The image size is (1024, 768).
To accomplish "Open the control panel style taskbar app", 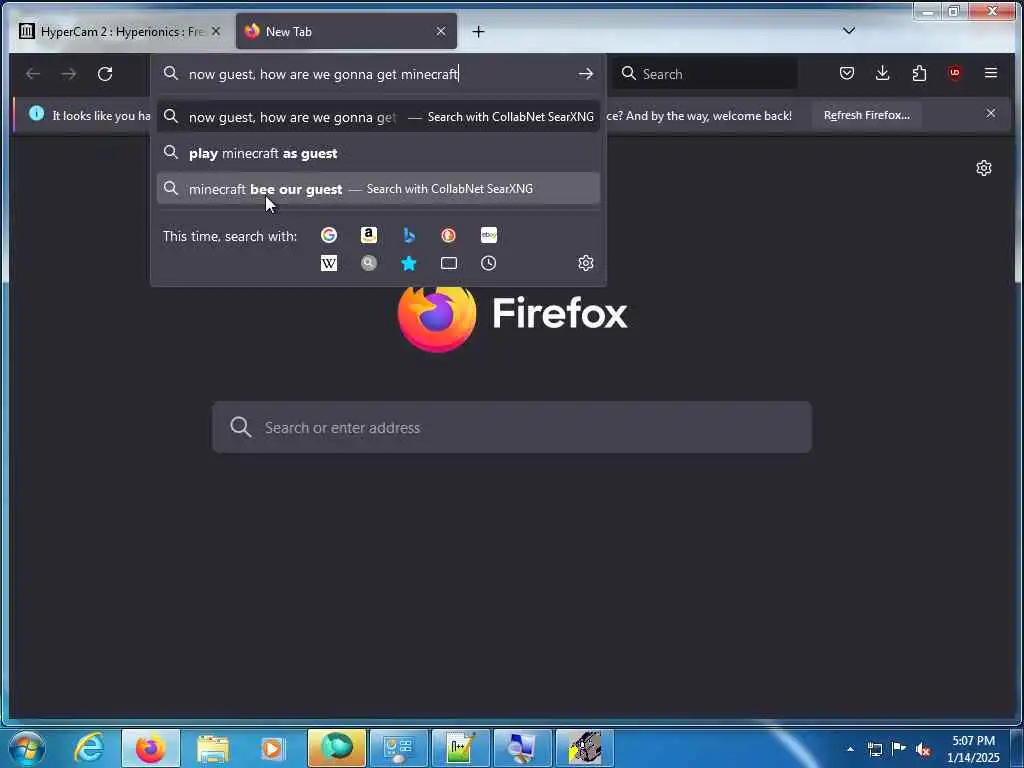I will 398,748.
